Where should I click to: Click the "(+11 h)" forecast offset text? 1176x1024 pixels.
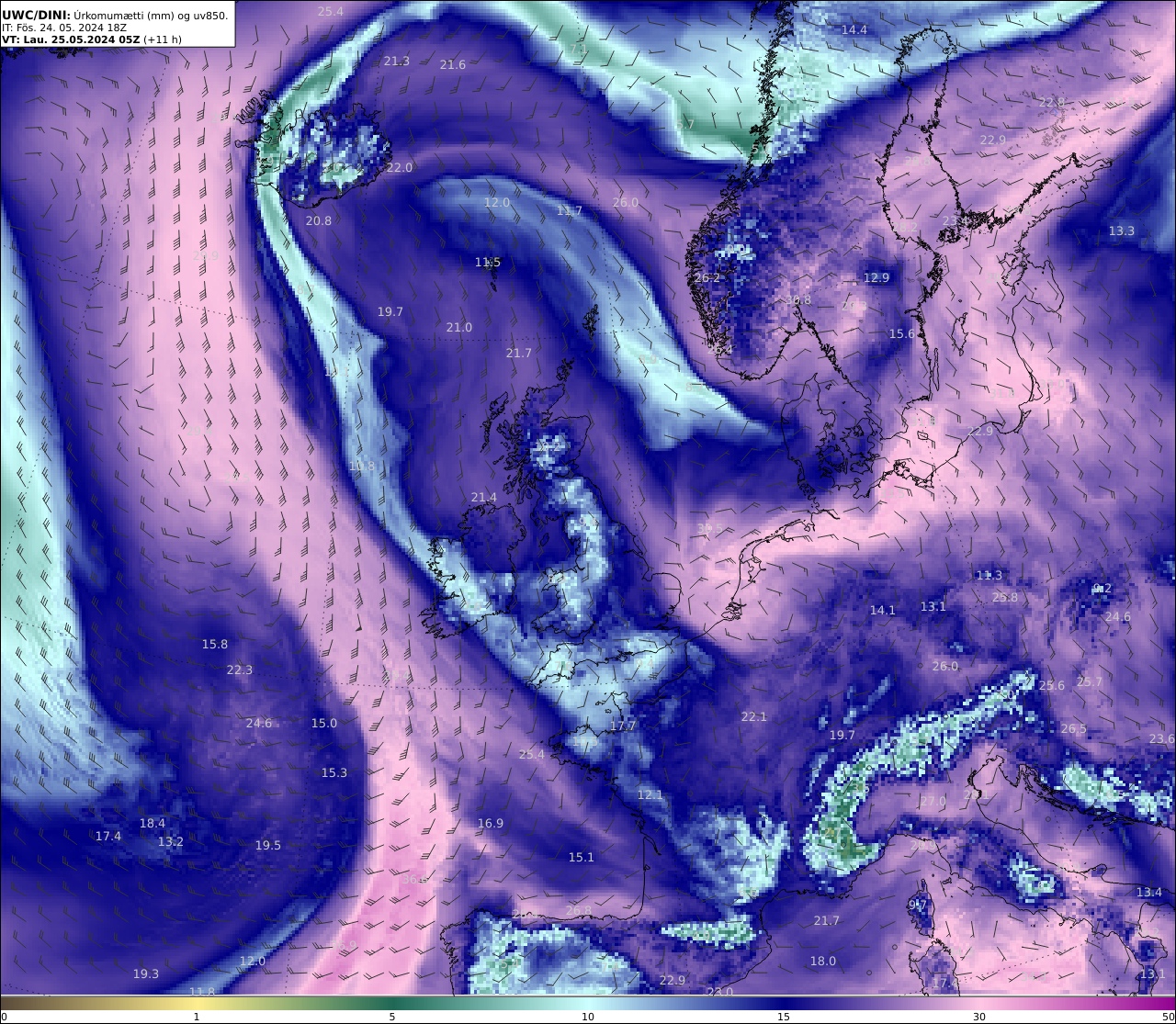[163, 39]
